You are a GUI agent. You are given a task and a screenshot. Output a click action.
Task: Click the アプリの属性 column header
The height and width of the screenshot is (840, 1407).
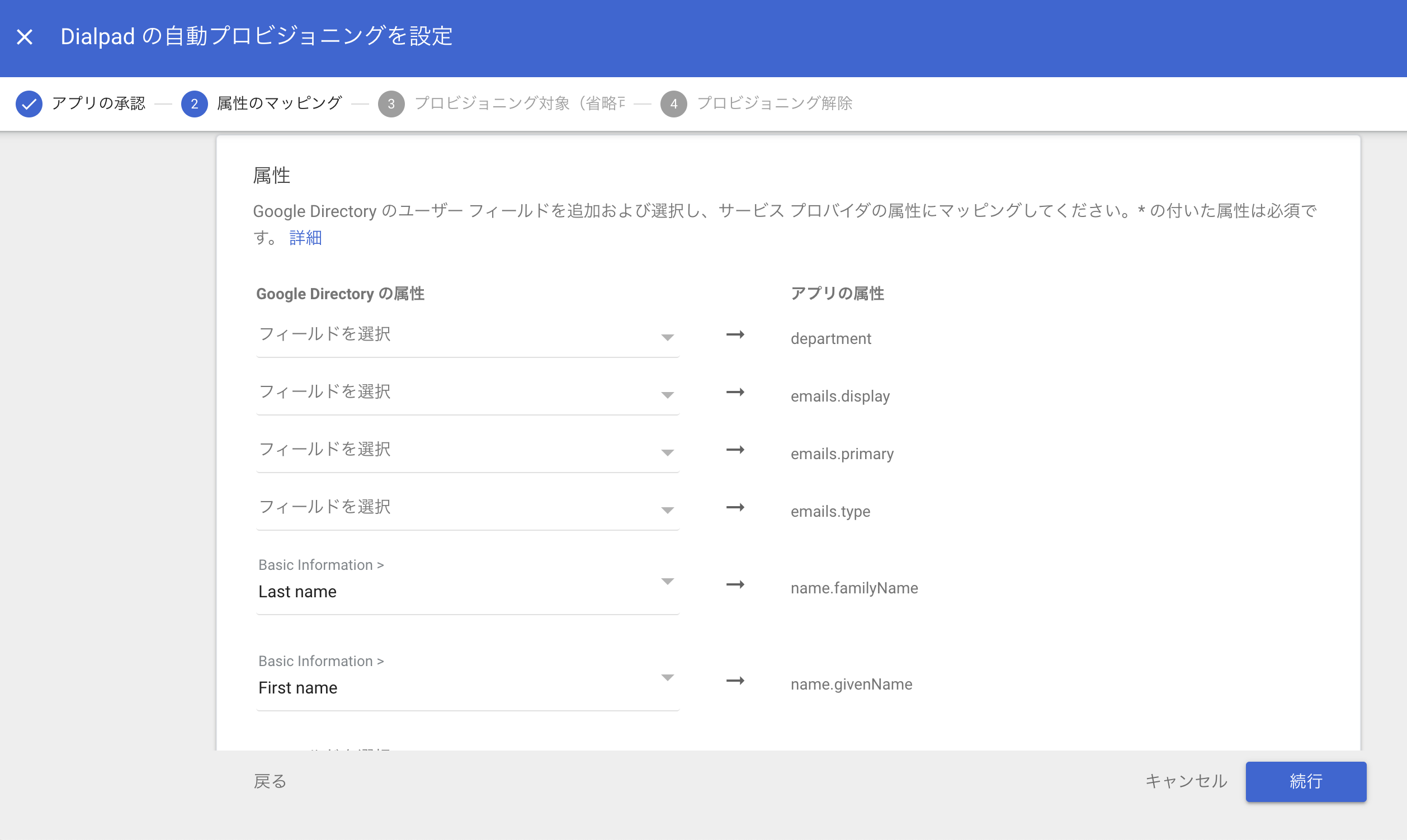(x=837, y=293)
